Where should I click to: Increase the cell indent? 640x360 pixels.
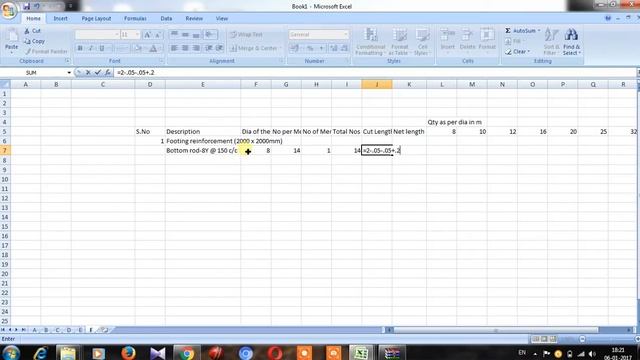[x=220, y=48]
